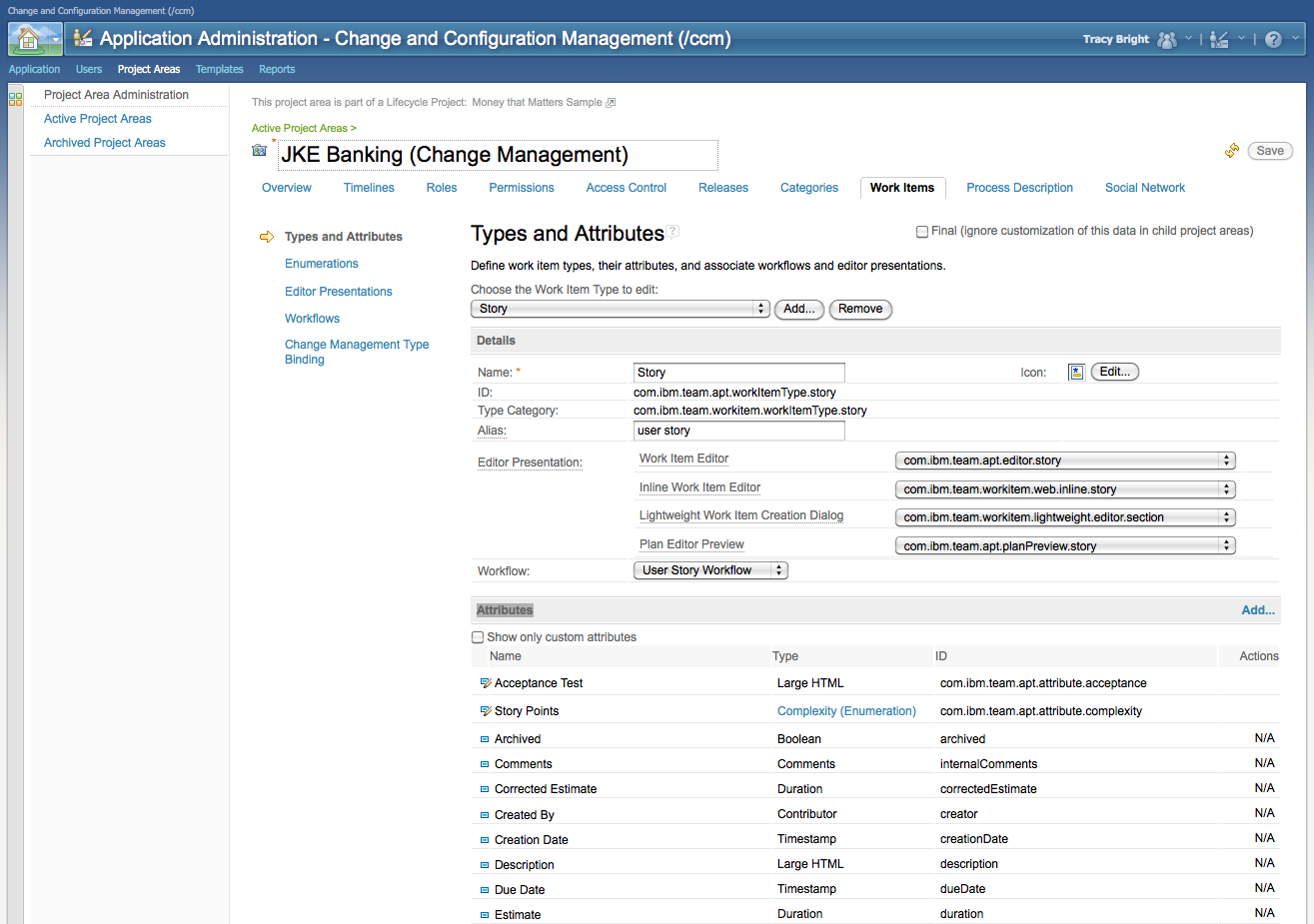This screenshot has height=924, width=1314.
Task: Click the yellow arrow beside Types and Attributes
Action: (x=267, y=237)
